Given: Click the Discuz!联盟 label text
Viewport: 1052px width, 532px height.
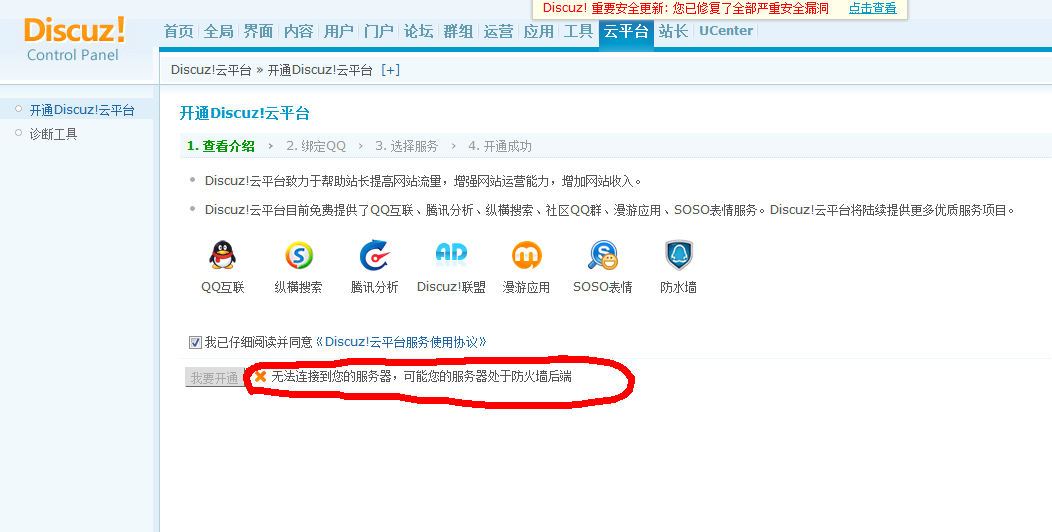Looking at the screenshot, I should pyautogui.click(x=451, y=287).
